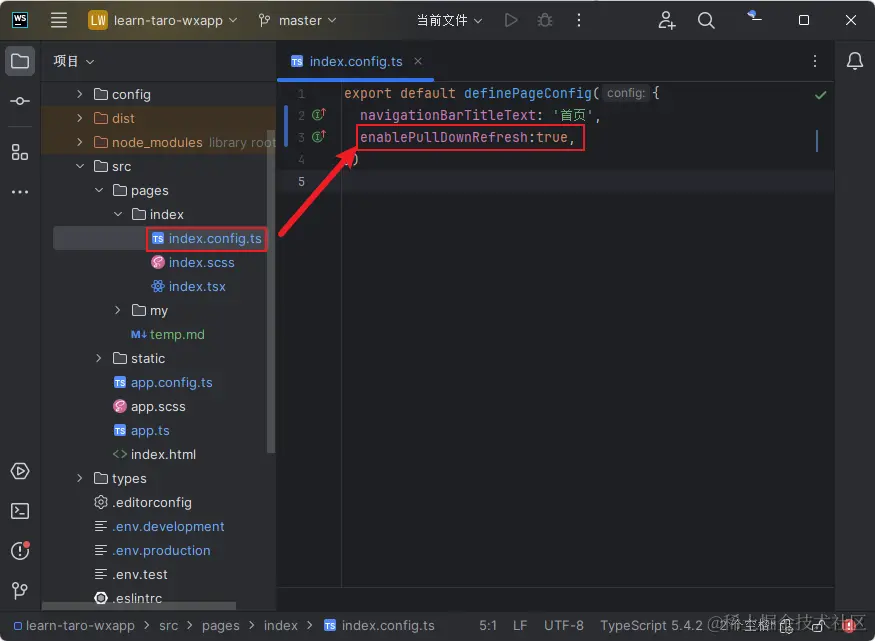Select app.ts file
Image resolution: width=875 pixels, height=641 pixels.
pos(142,430)
